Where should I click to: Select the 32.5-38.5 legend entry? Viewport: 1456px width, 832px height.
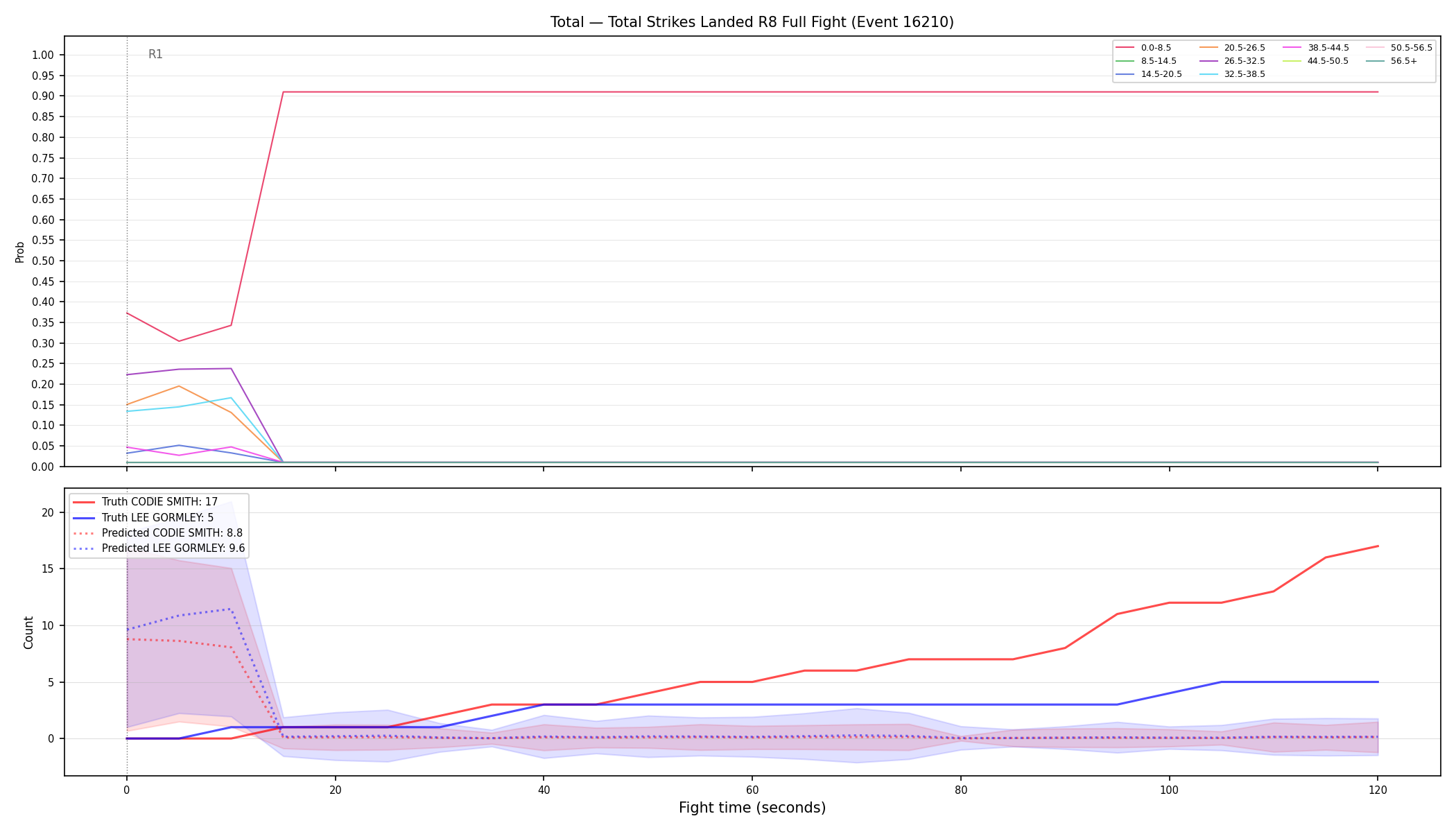1232,74
